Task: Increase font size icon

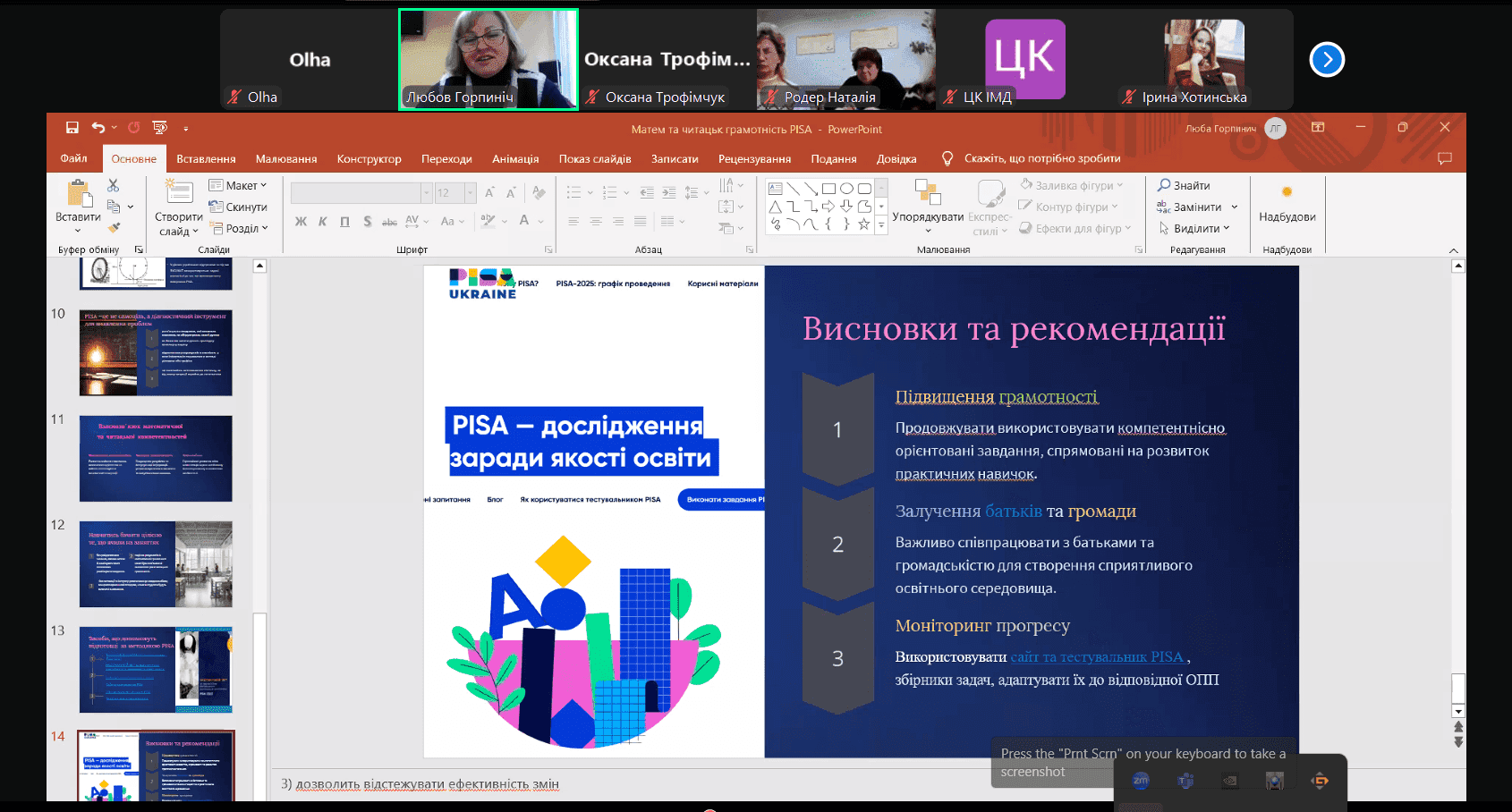Action: pyautogui.click(x=489, y=192)
